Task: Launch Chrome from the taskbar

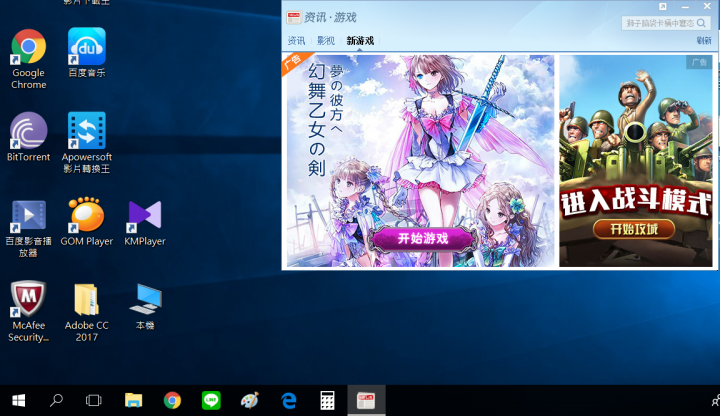Action: (x=172, y=401)
